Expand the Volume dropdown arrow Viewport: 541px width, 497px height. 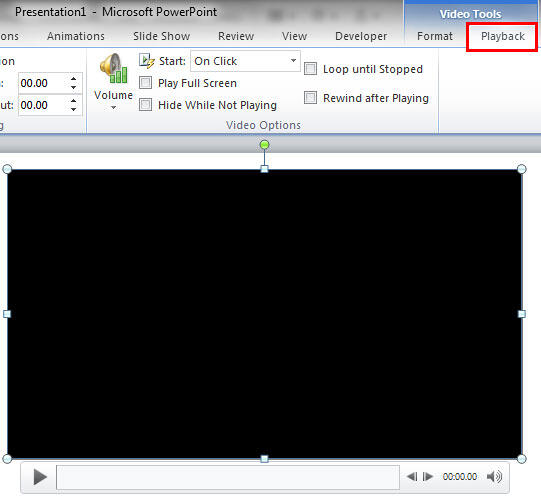pyautogui.click(x=114, y=108)
